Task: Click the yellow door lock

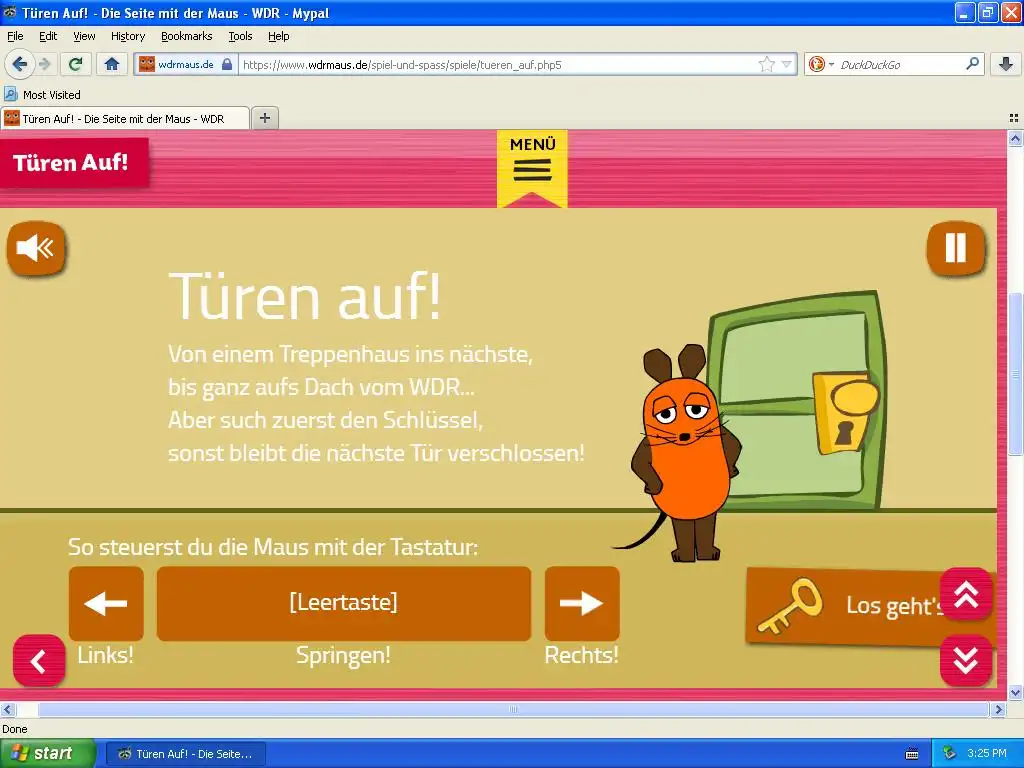Action: click(x=844, y=413)
